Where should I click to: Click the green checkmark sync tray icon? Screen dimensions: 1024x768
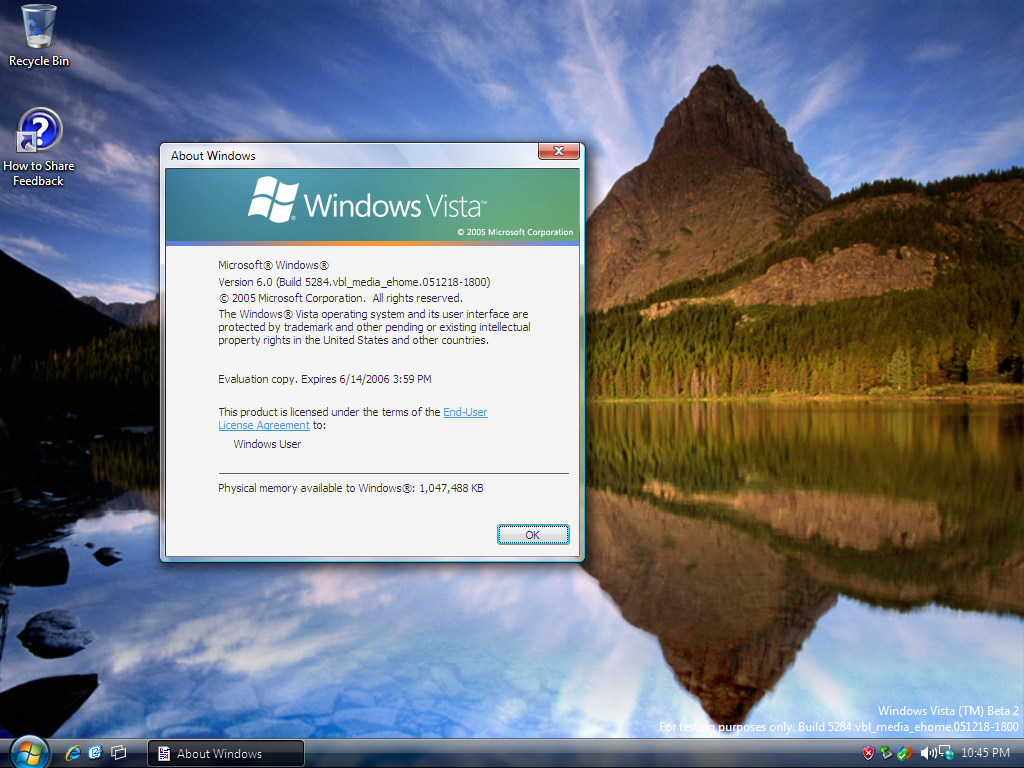tap(904, 753)
